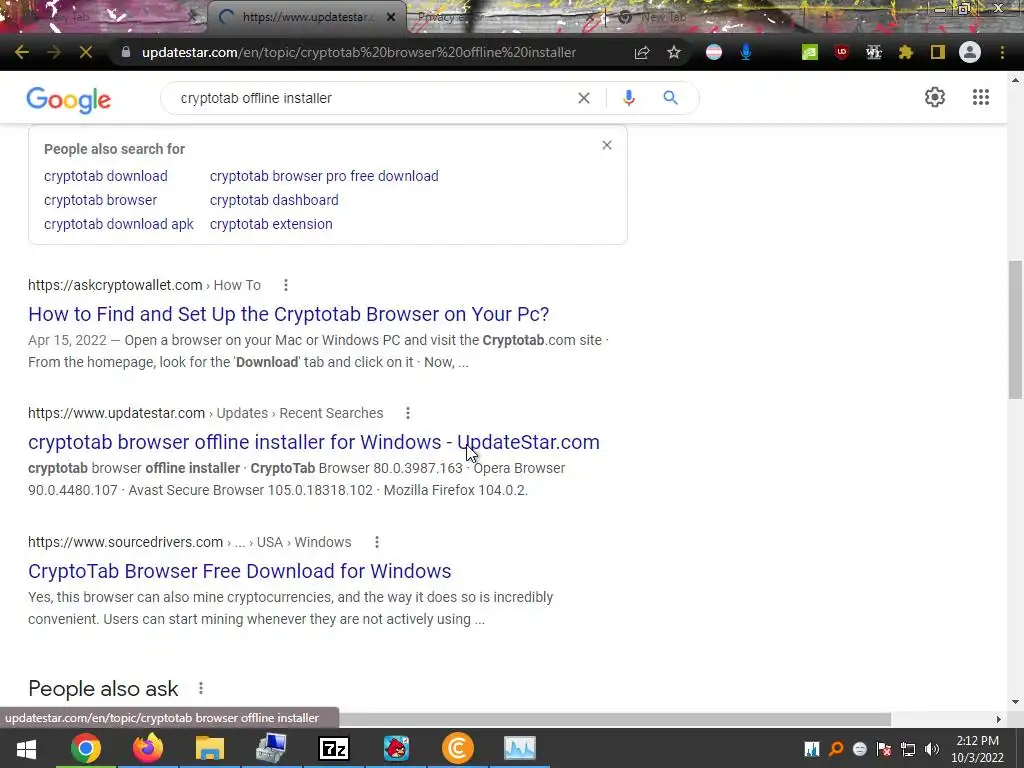Image resolution: width=1024 pixels, height=768 pixels.
Task: Open the Windows Start menu
Action: pos(26,748)
